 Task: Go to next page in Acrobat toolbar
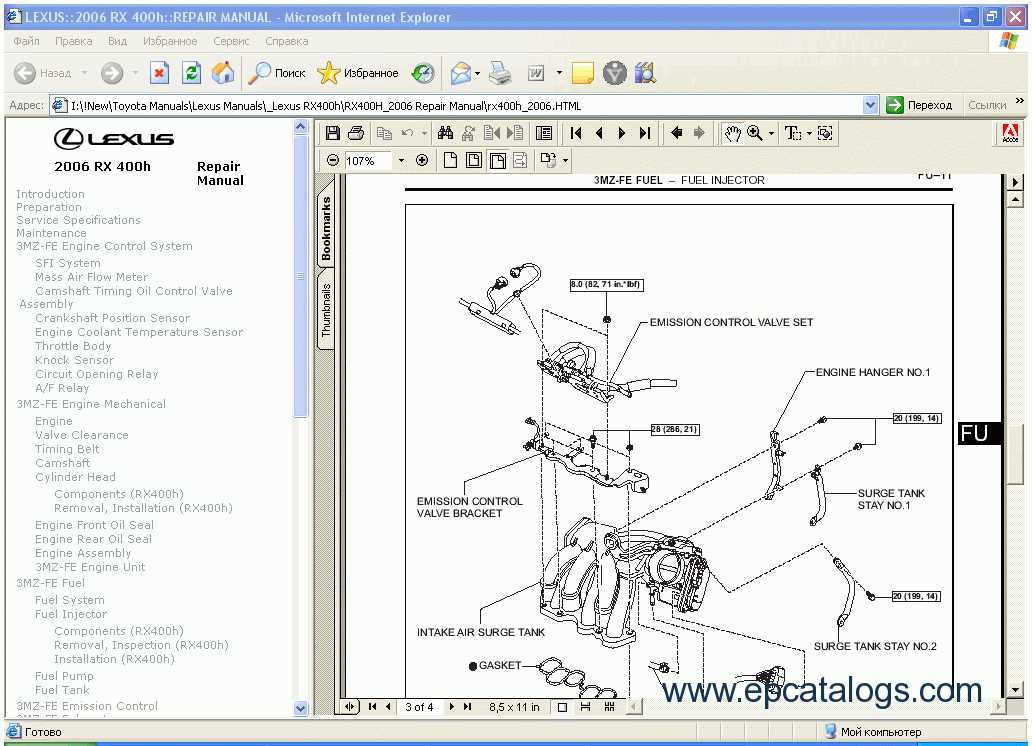coord(622,134)
